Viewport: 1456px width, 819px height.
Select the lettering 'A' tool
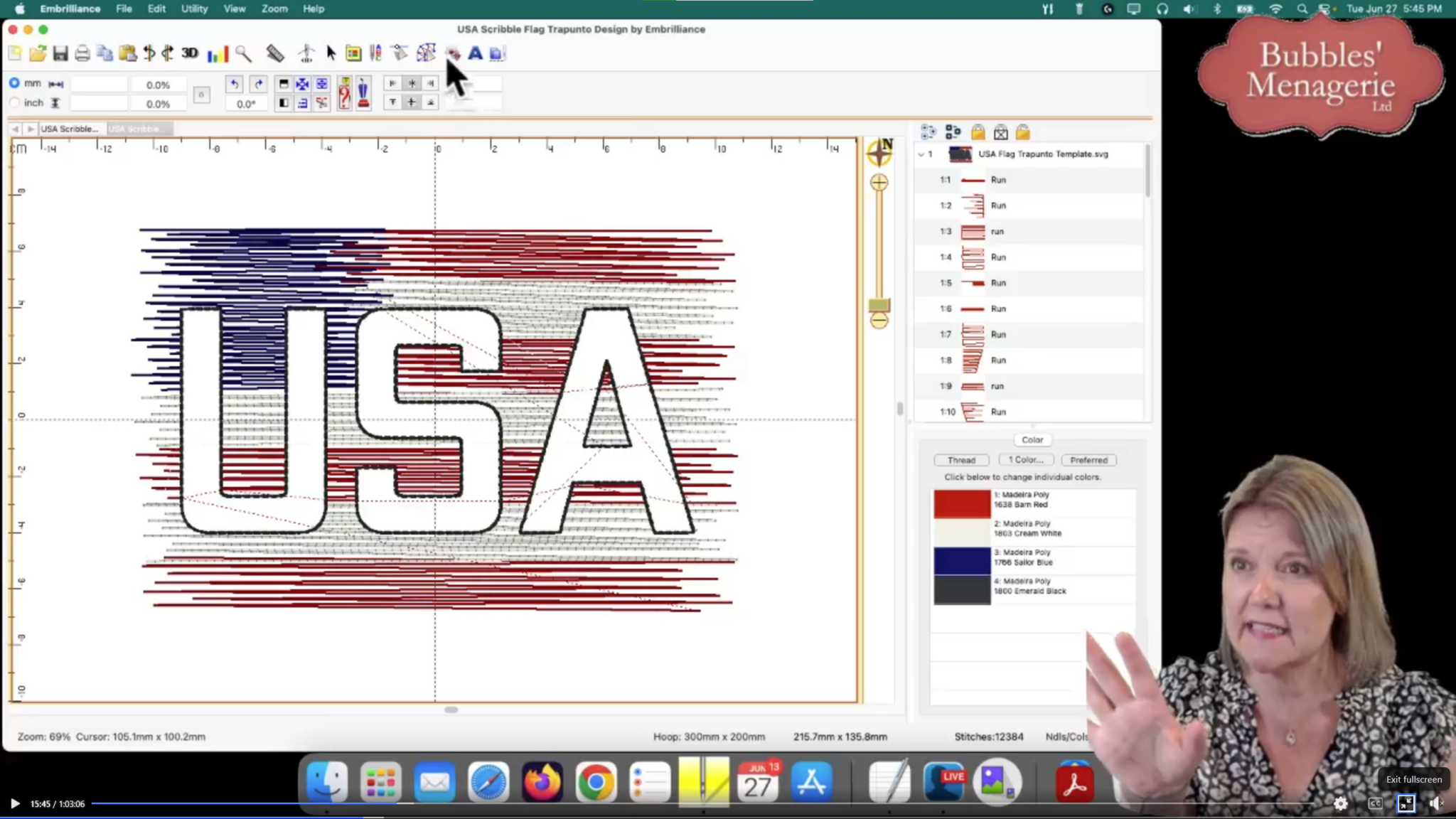(475, 53)
